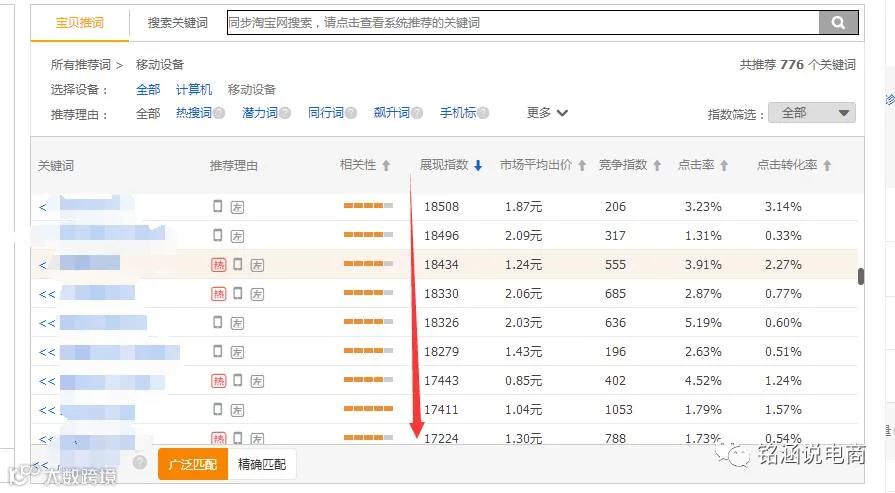Click help icon beside 热搜词

tap(219, 113)
